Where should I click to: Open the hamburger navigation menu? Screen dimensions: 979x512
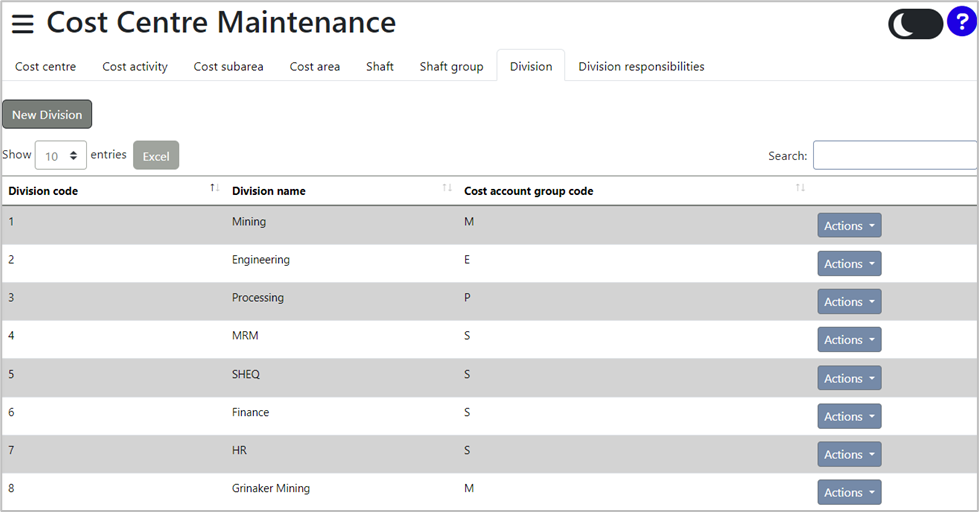[x=22, y=24]
